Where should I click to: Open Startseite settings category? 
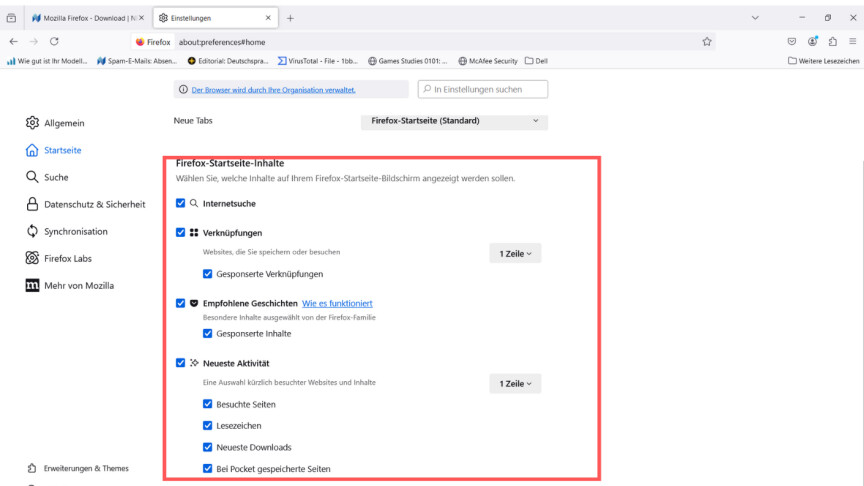click(53, 150)
